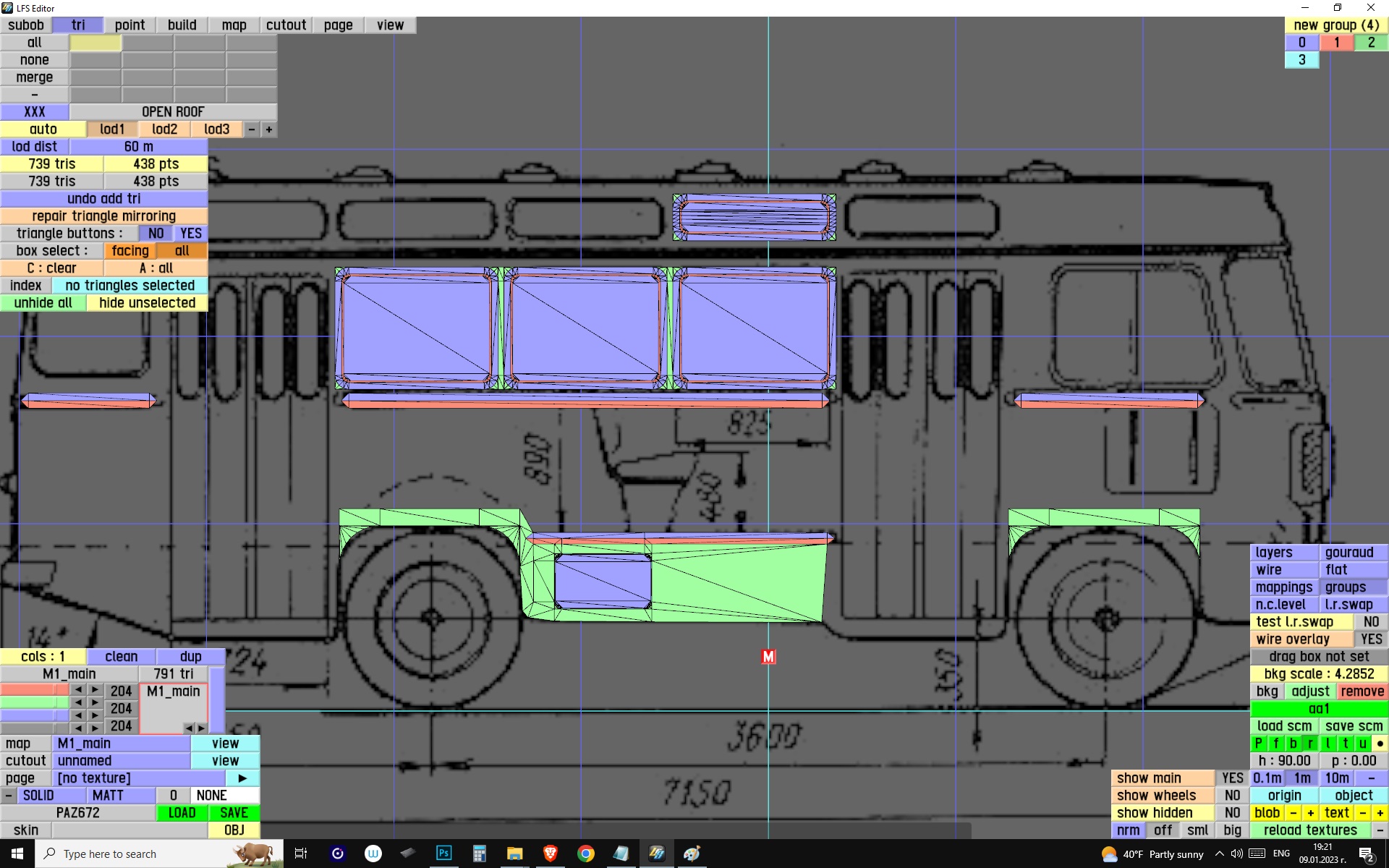
Task: Click the black dot view button
Action: [x=1380, y=743]
